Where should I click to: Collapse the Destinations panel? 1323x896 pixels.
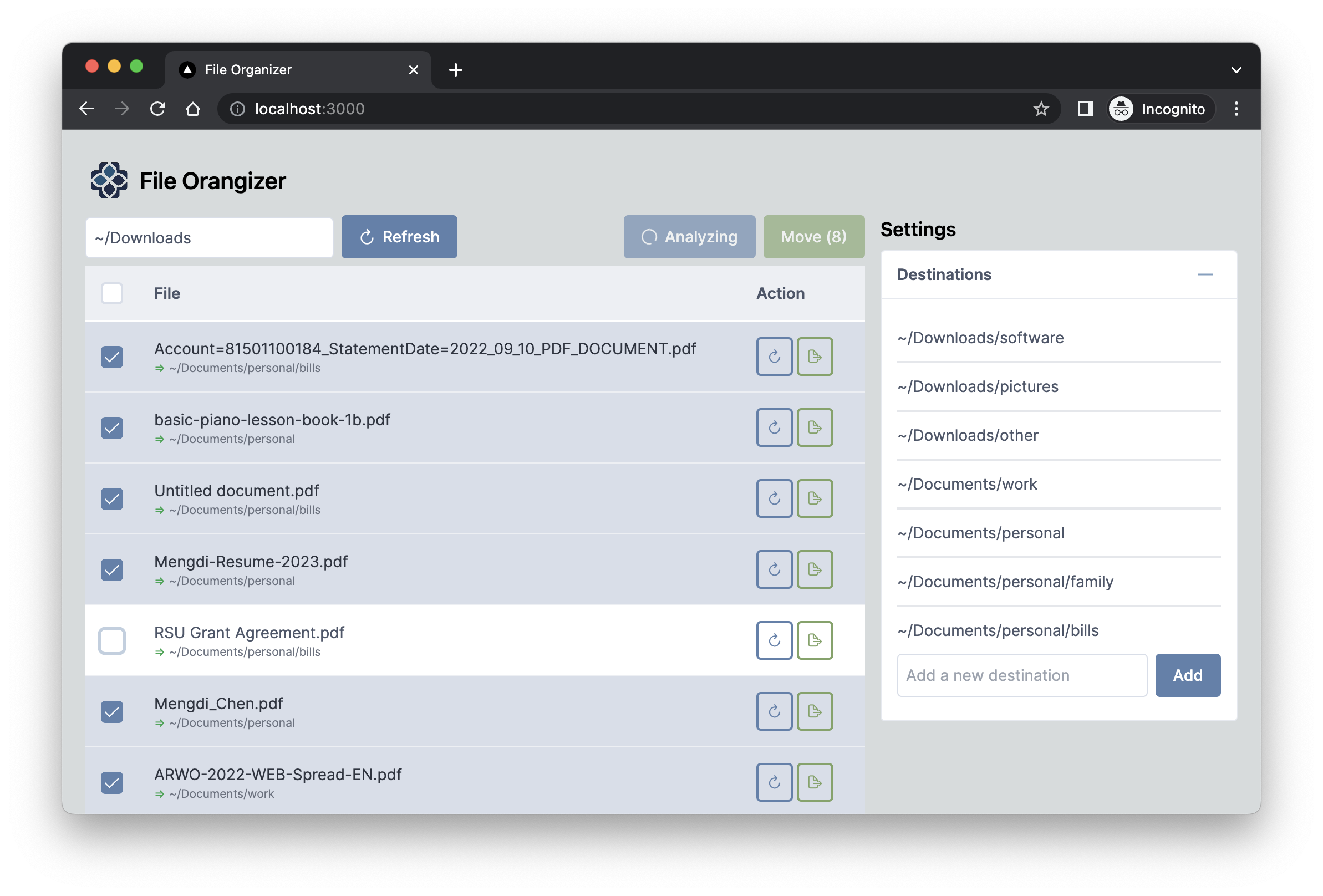(x=1204, y=274)
